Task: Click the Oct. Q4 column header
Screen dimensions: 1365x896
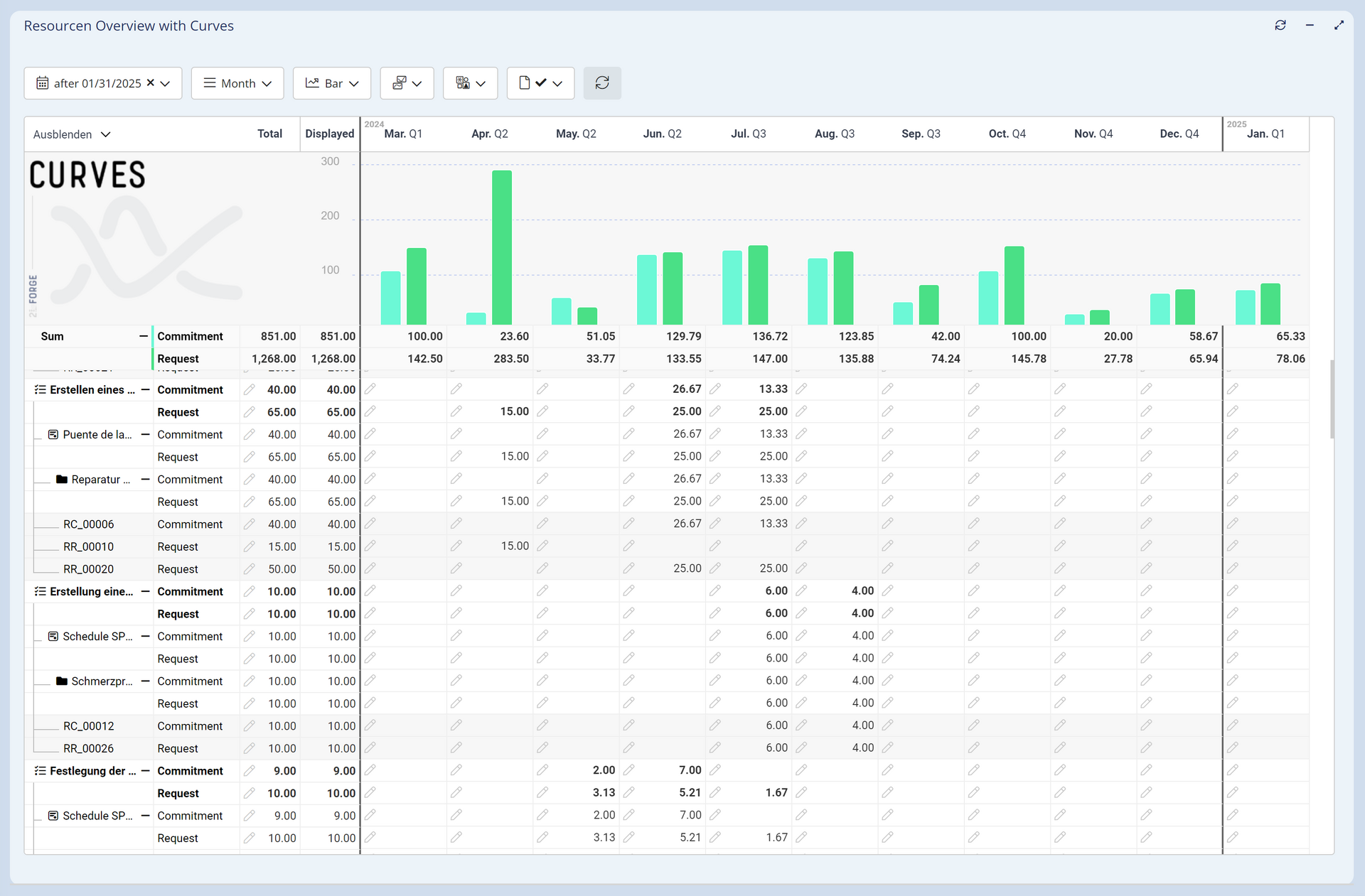Action: point(1007,134)
